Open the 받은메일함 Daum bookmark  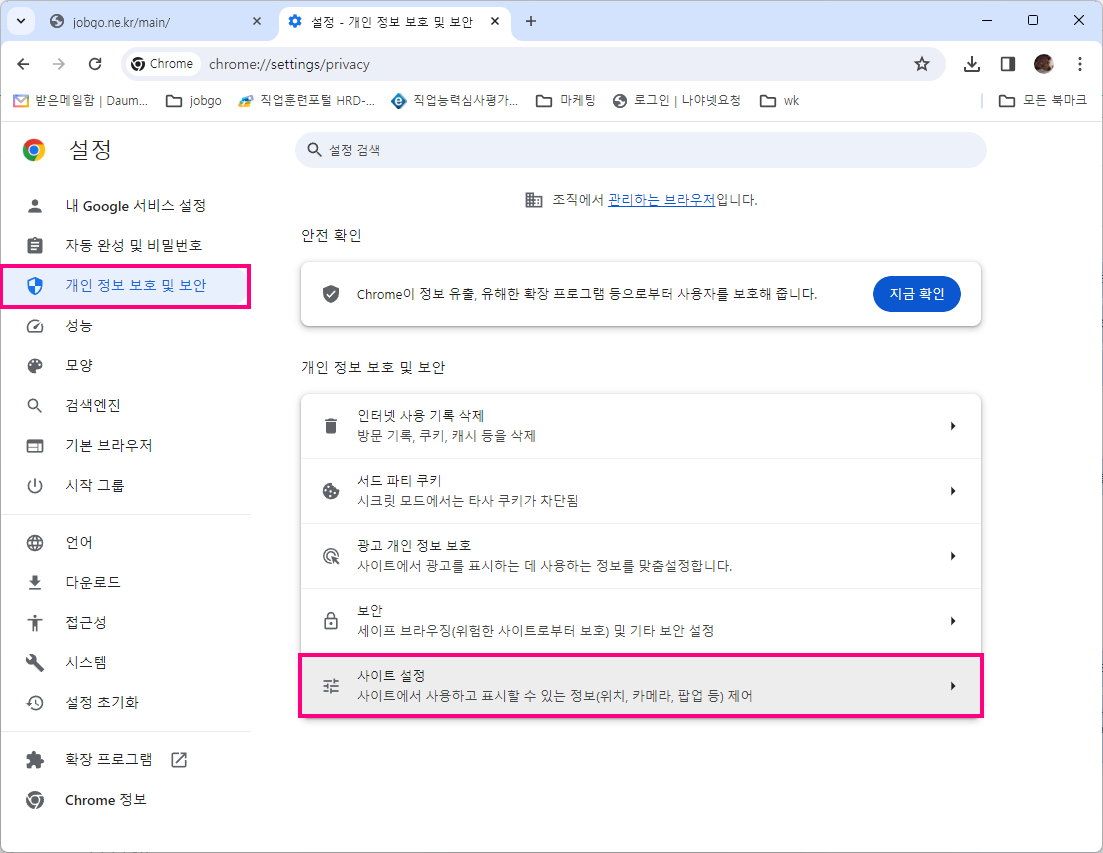[81, 101]
